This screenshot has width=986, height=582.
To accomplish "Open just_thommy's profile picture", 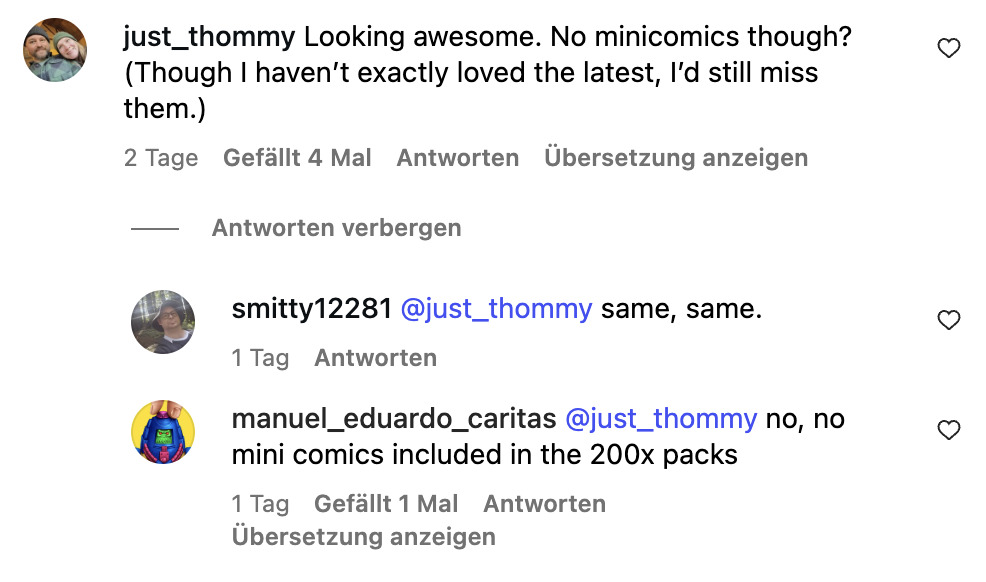I will point(55,50).
